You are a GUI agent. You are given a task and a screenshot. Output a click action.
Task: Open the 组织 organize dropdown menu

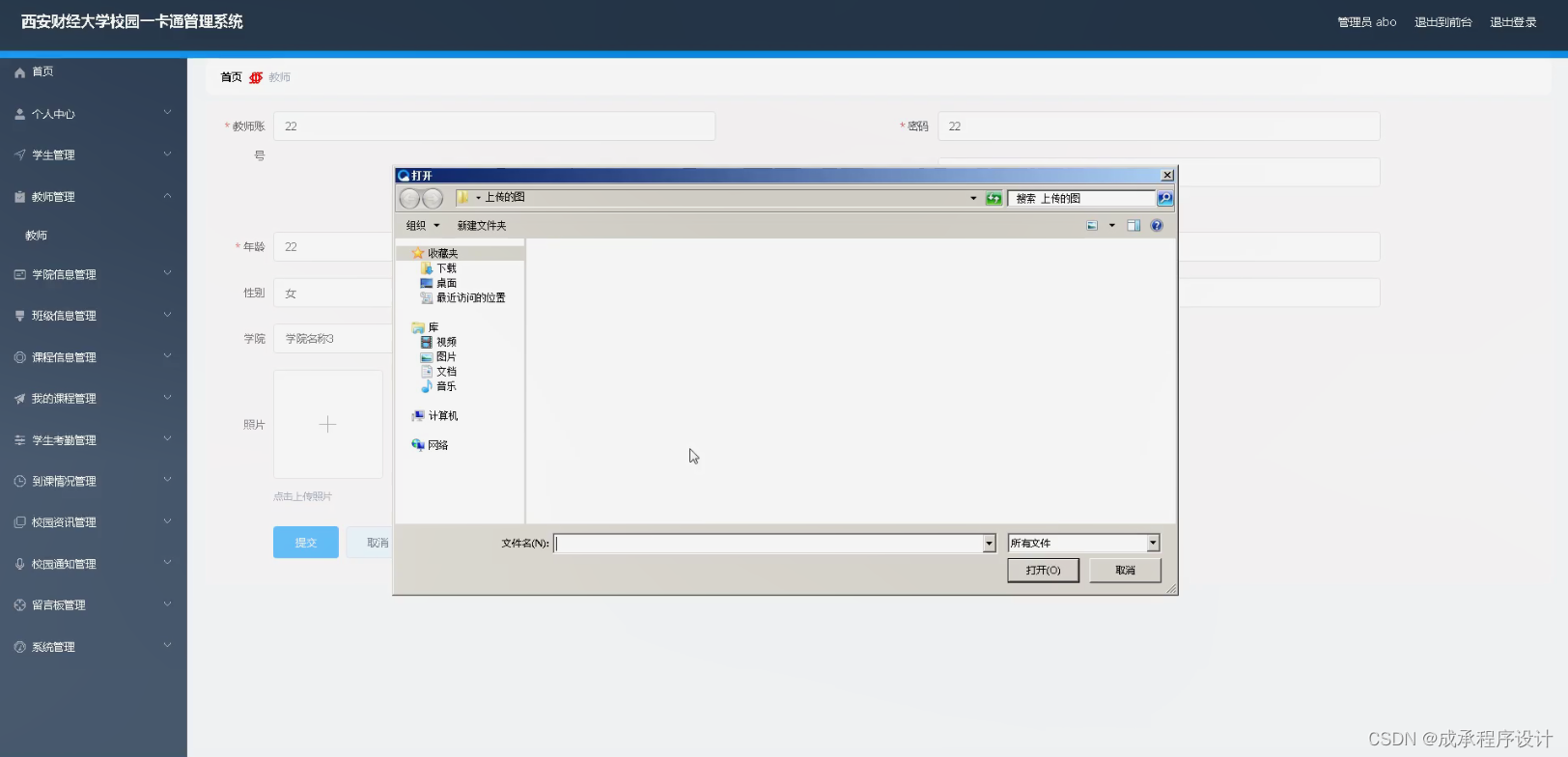[x=423, y=226]
